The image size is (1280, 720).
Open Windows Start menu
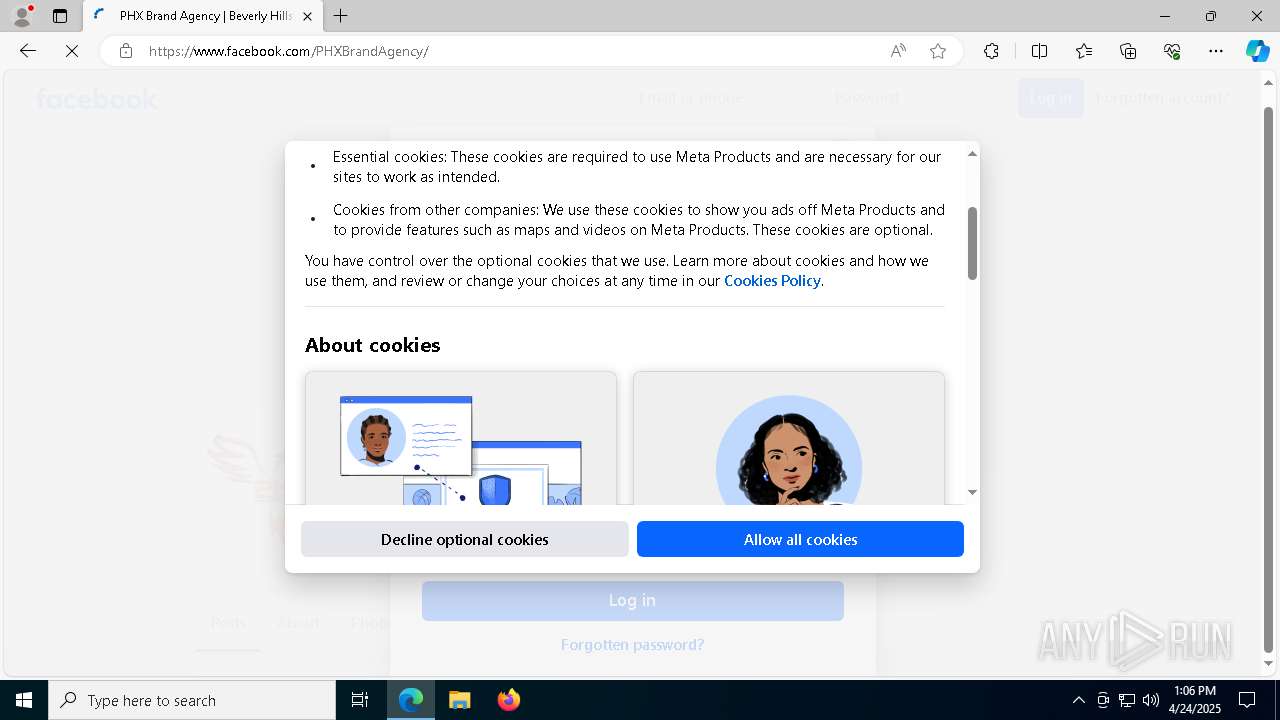(24, 700)
